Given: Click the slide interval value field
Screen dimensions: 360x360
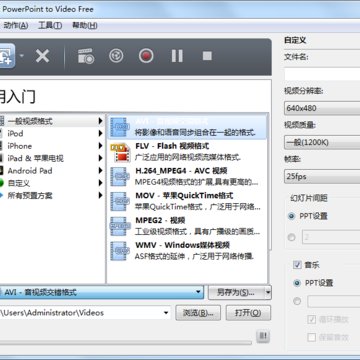Looking at the screenshot, I should (x=331, y=237).
